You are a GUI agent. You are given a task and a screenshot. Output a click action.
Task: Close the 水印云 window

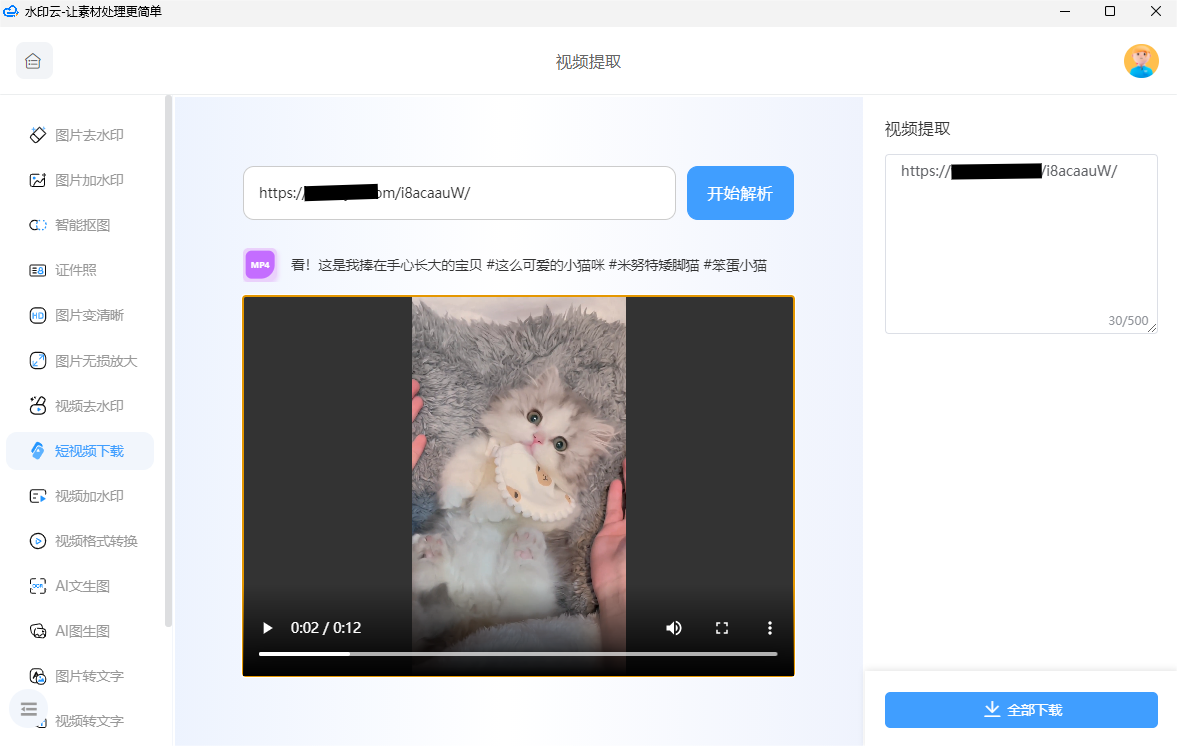1155,11
